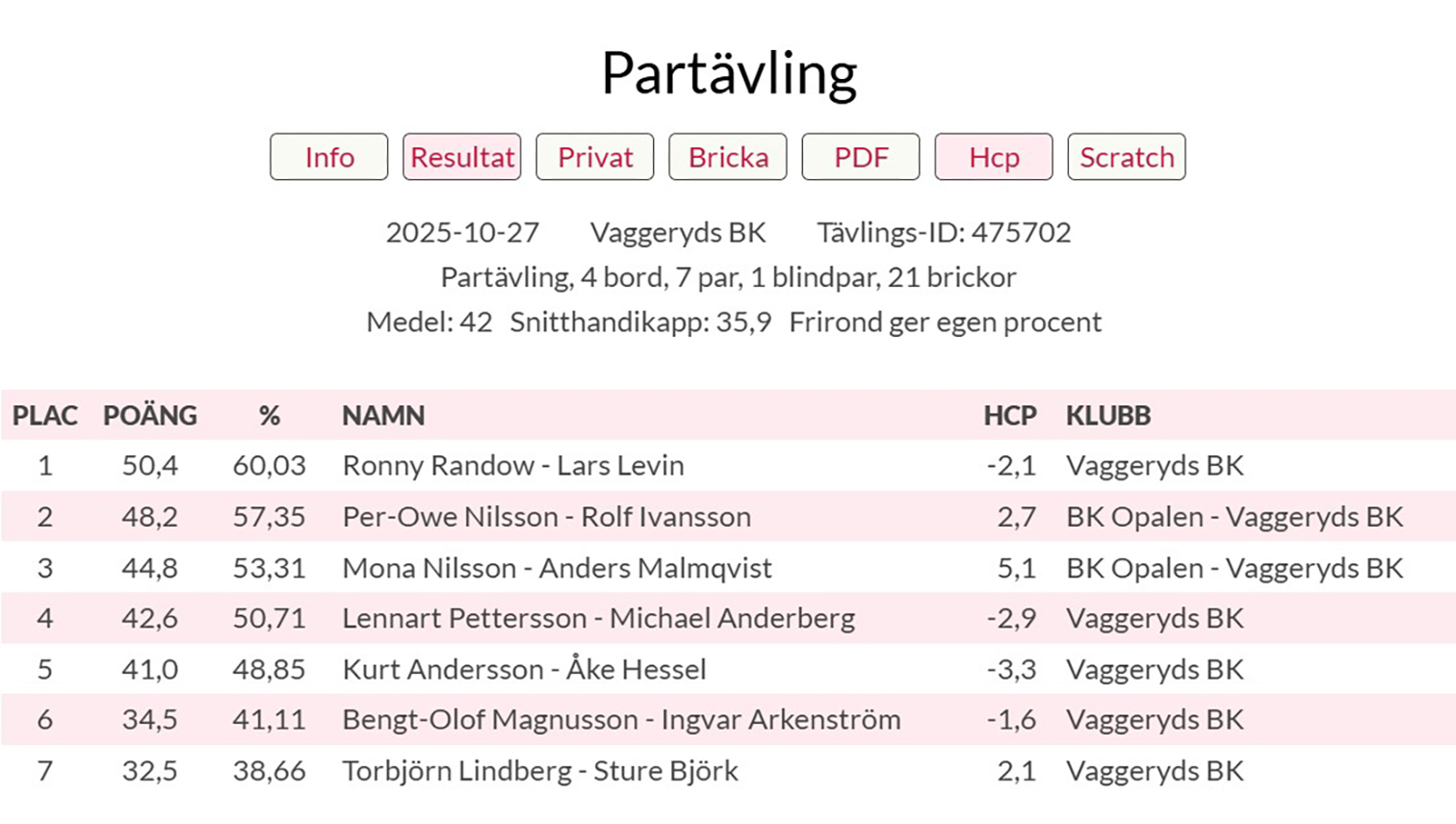Image resolution: width=1456 pixels, height=824 pixels.
Task: Open Mona Nilsson - Anders Malmqvist result
Action: coord(557,568)
